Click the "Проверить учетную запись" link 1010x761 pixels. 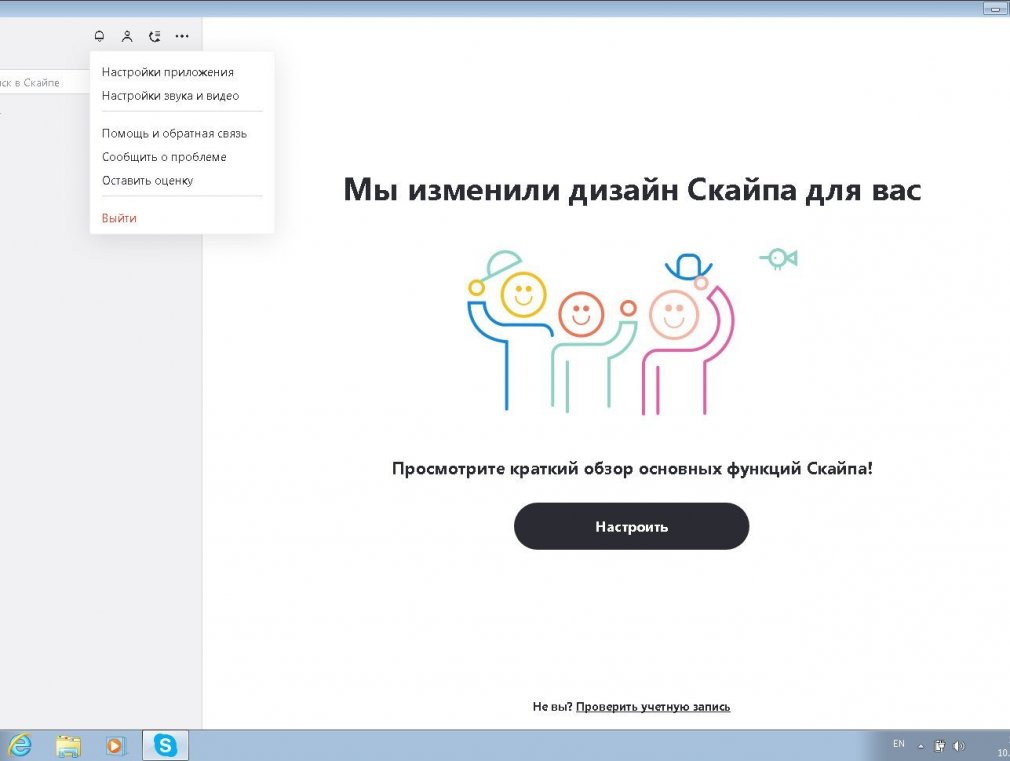(x=652, y=707)
